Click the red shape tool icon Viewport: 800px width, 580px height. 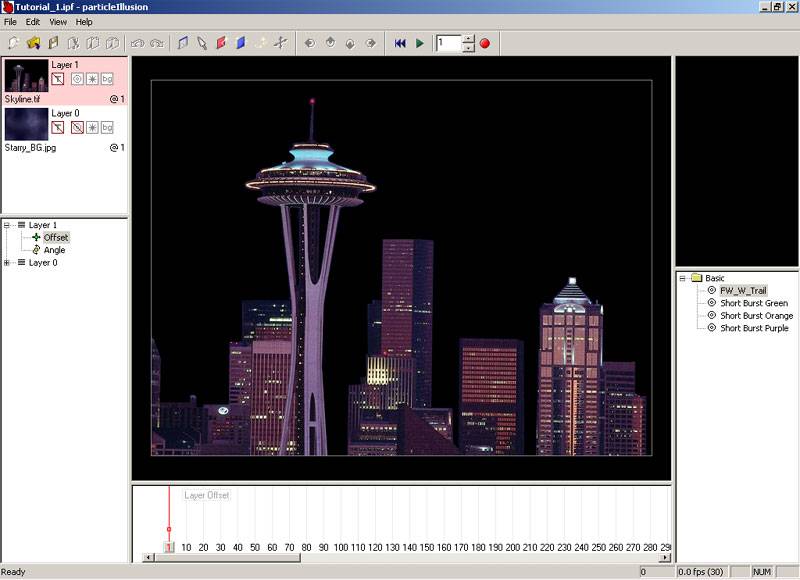click(221, 43)
